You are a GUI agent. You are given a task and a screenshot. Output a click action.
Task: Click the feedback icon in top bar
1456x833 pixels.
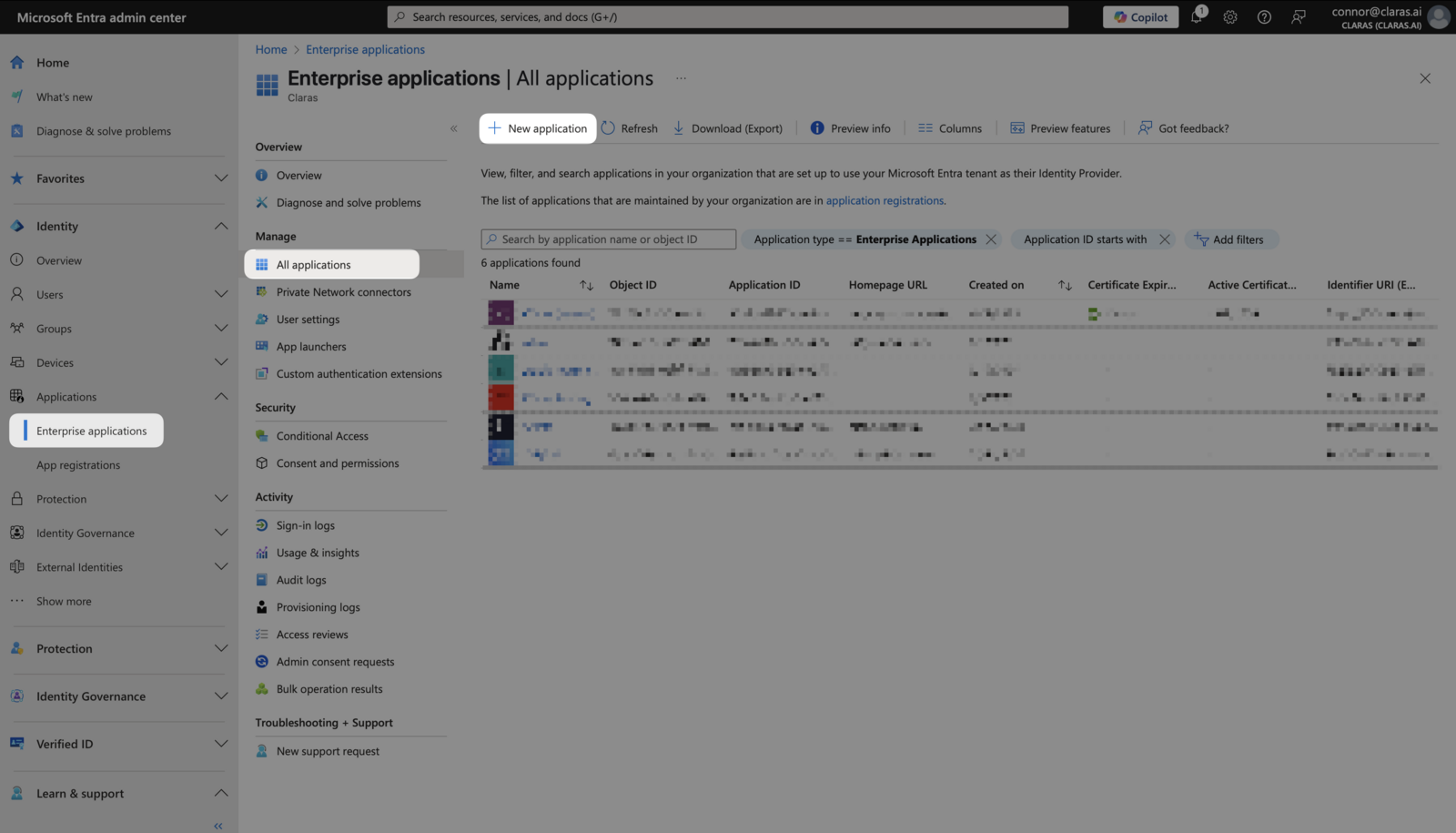click(x=1299, y=16)
